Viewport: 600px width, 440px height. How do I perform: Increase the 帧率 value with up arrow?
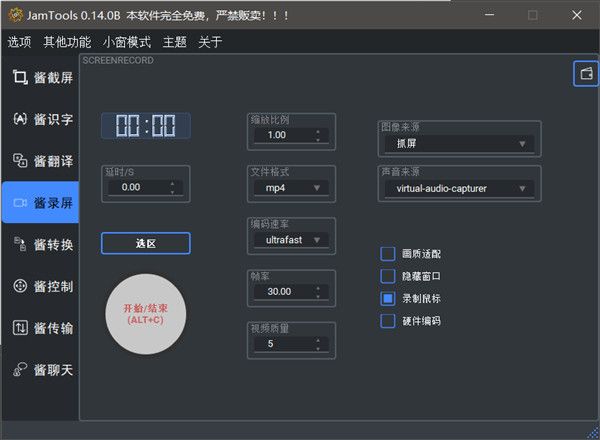point(318,288)
